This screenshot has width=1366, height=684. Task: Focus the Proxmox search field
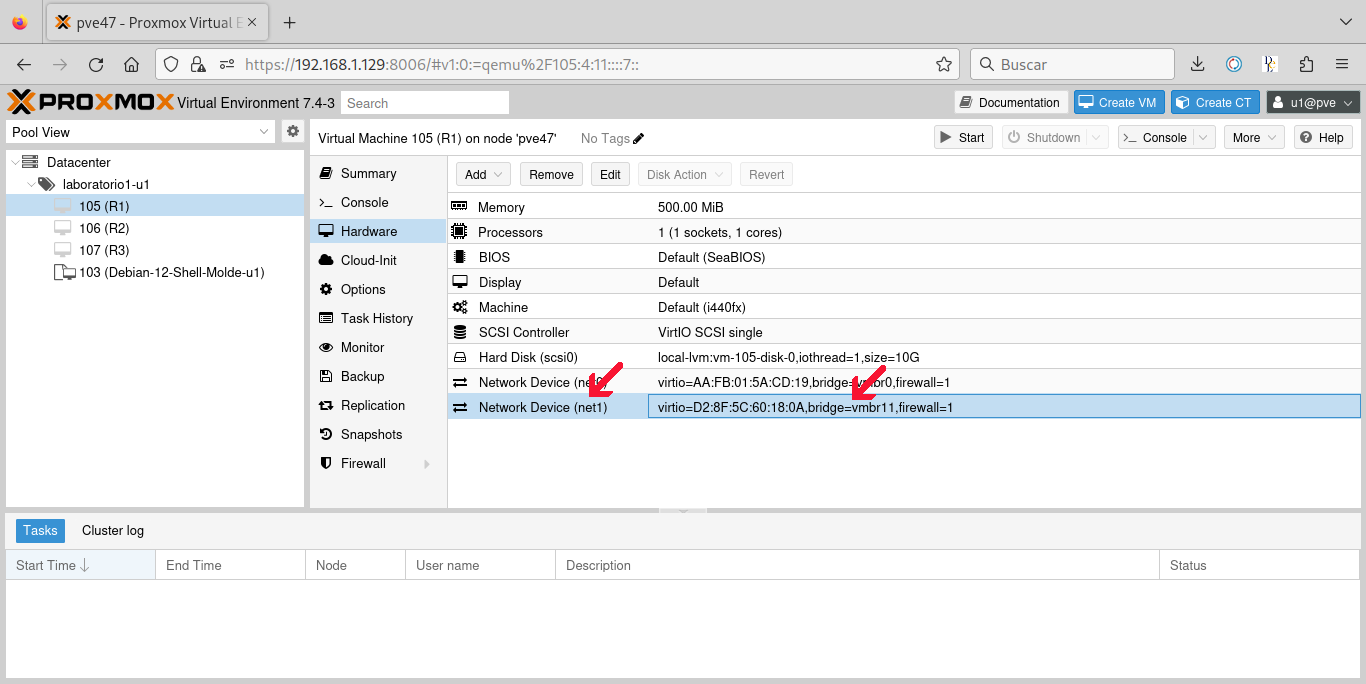pos(425,103)
